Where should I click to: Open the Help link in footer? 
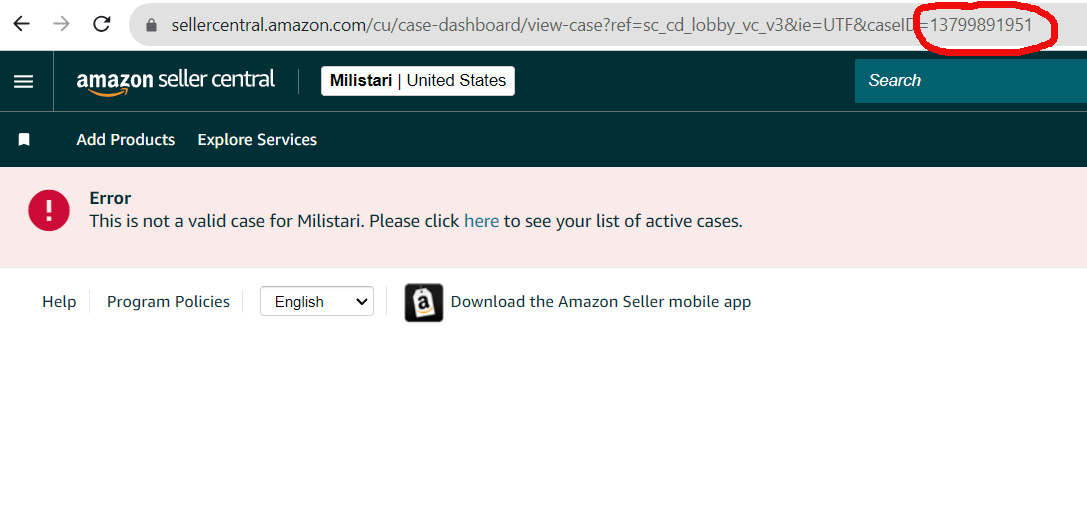click(59, 302)
